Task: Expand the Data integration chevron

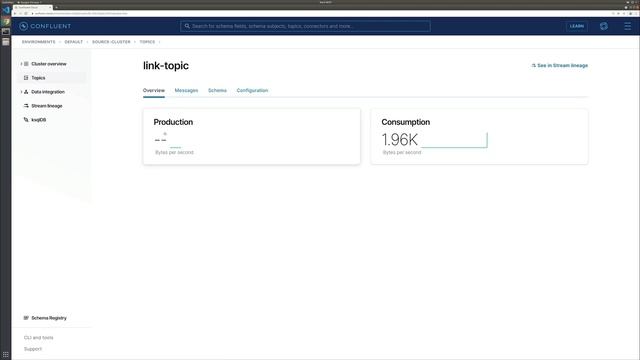Action: coord(21,92)
